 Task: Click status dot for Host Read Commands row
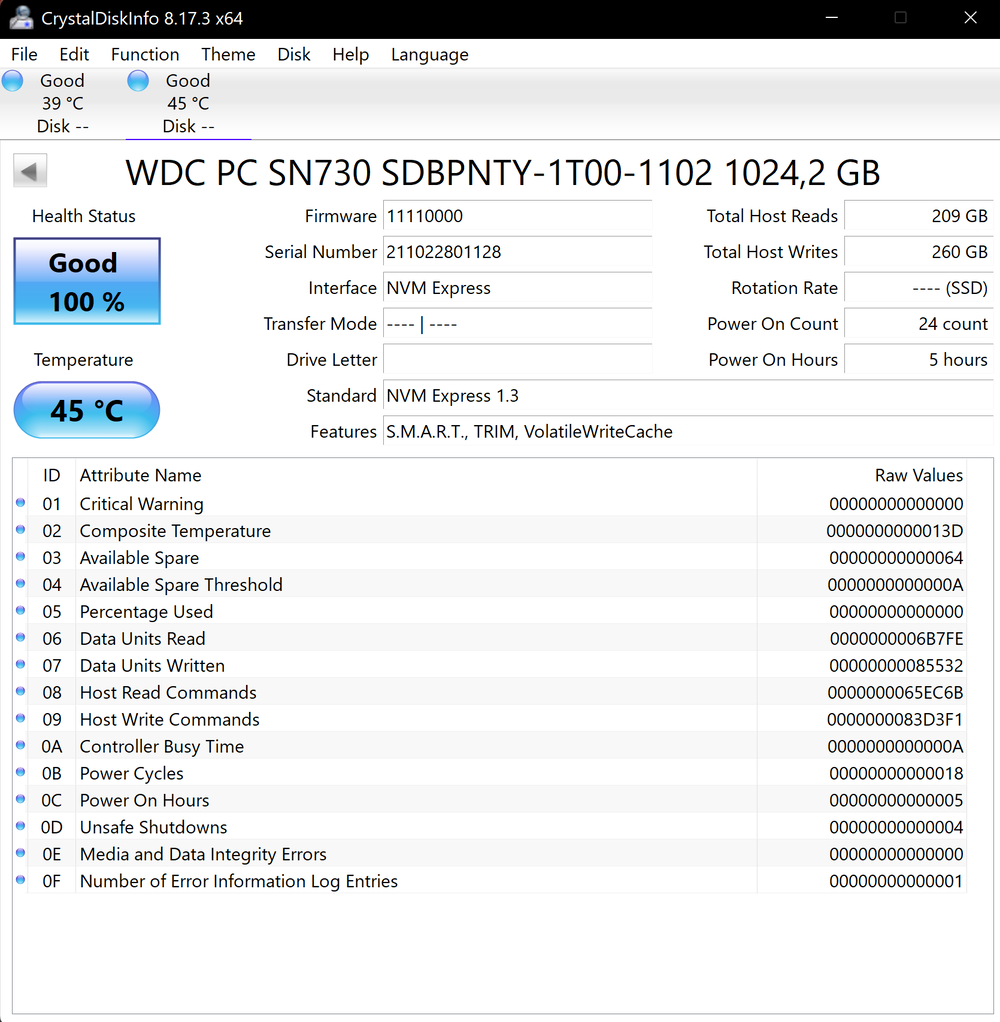pos(20,692)
